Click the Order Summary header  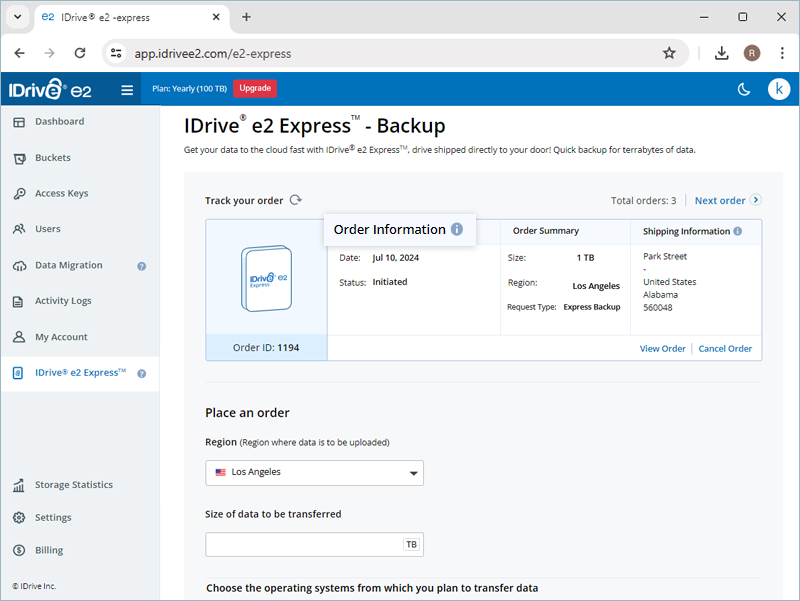pyautogui.click(x=545, y=231)
